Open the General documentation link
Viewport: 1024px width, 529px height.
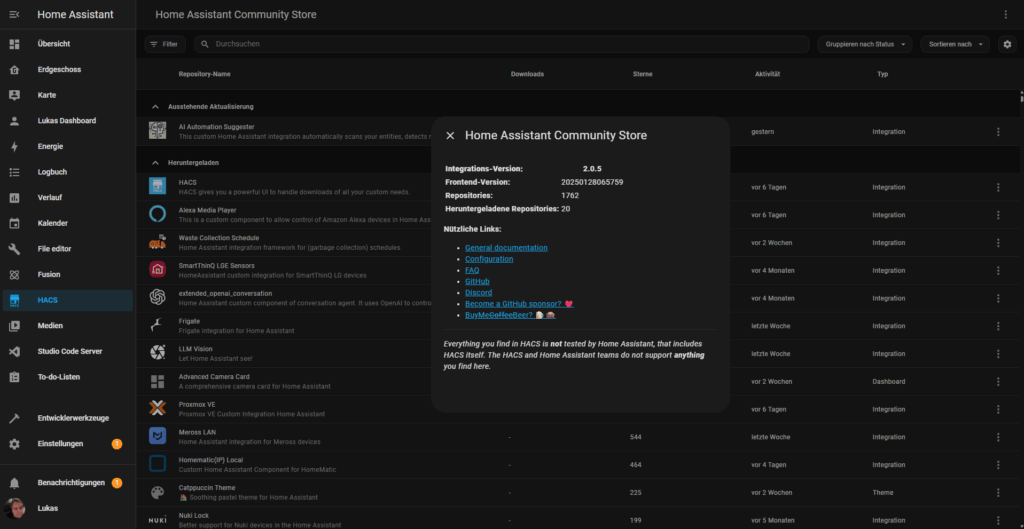click(x=506, y=248)
